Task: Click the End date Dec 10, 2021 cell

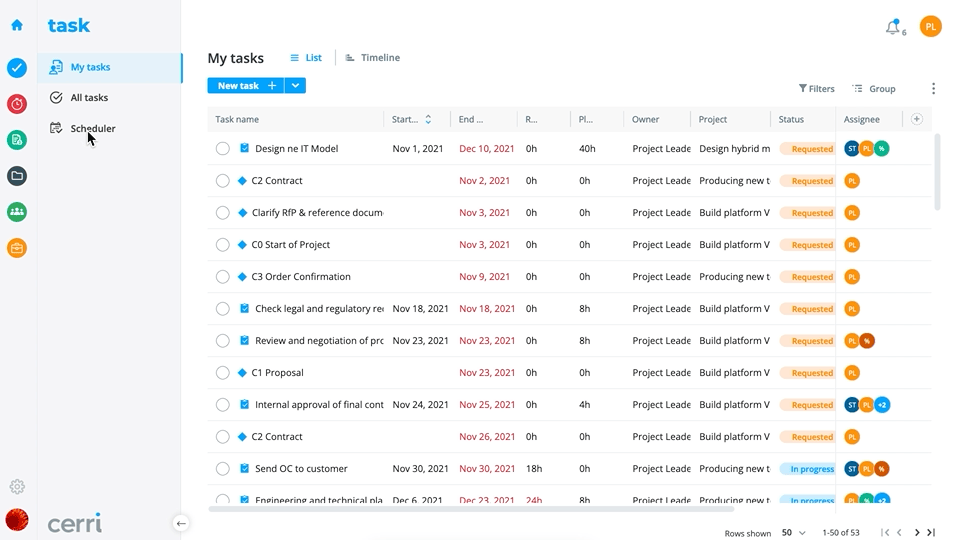Action: (487, 149)
